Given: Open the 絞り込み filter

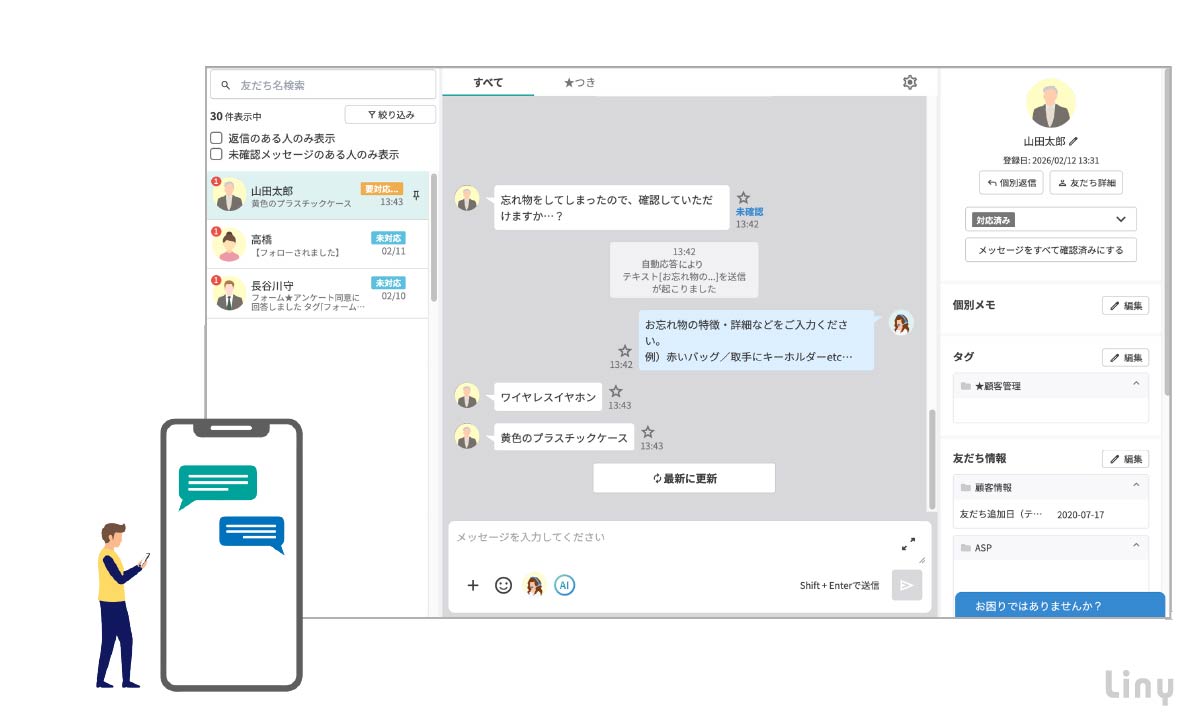Looking at the screenshot, I should pos(392,114).
